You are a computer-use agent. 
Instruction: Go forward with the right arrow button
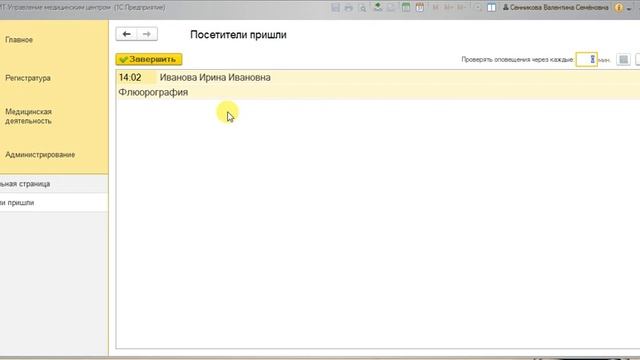point(147,34)
